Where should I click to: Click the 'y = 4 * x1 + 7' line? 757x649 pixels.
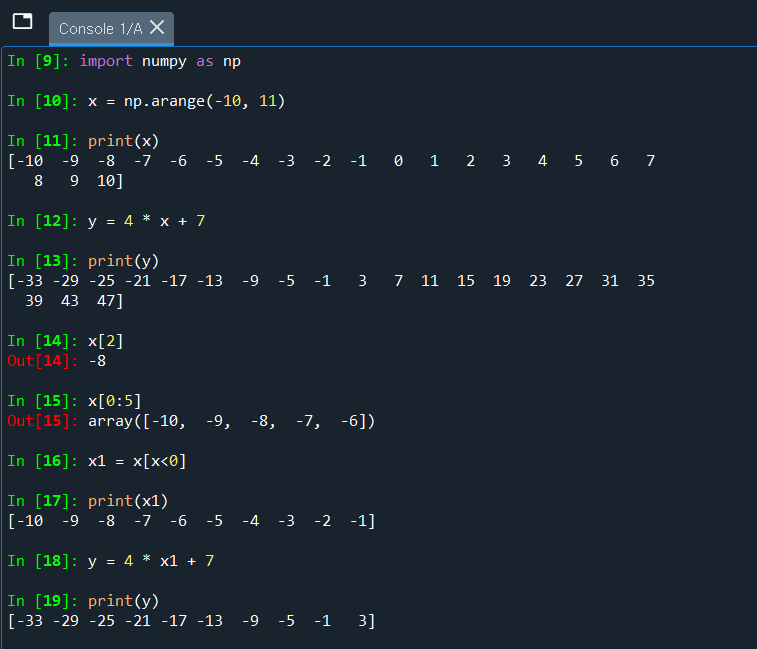pyautogui.click(x=150, y=561)
